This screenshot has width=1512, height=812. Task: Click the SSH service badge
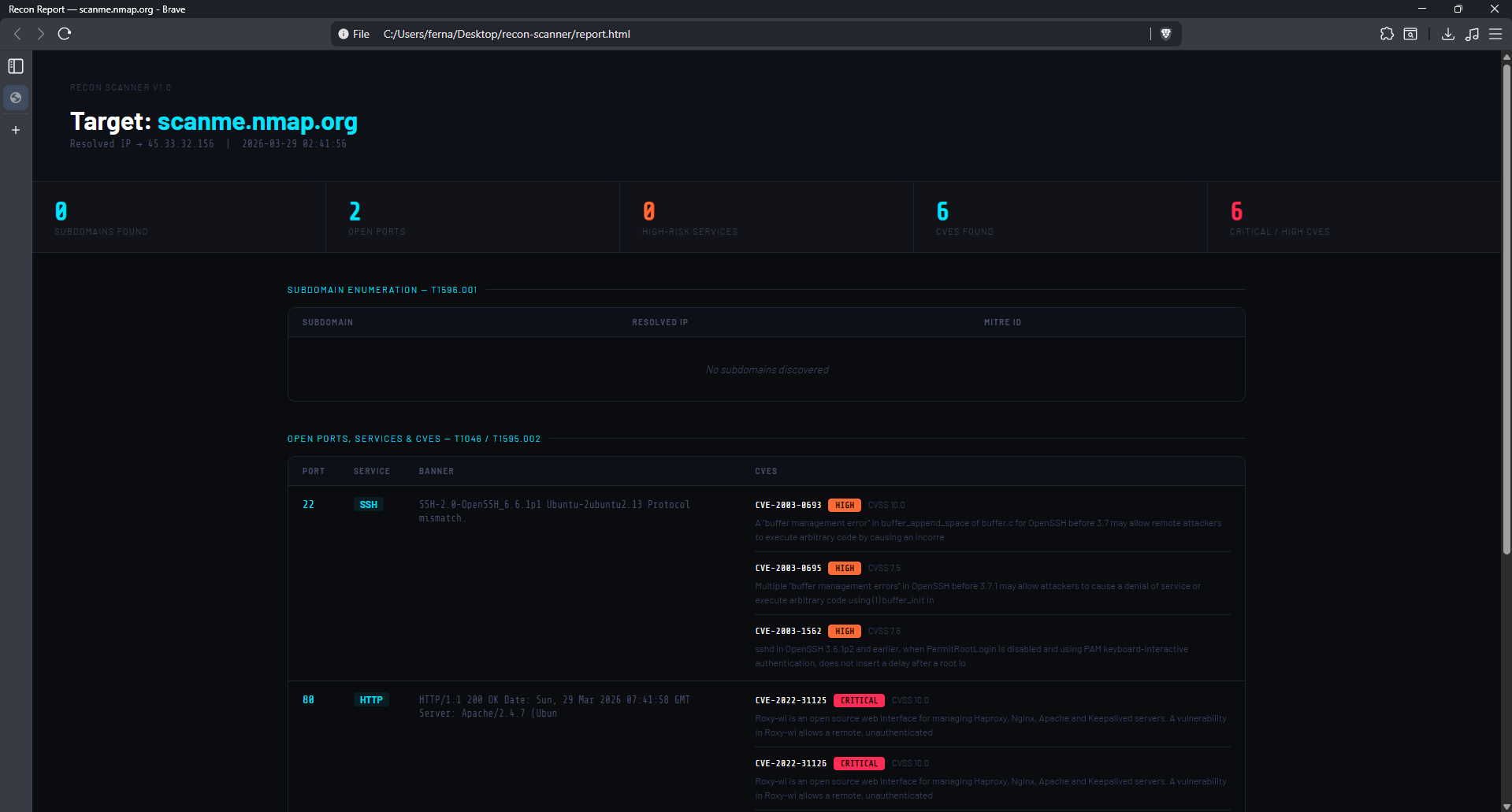click(x=368, y=505)
